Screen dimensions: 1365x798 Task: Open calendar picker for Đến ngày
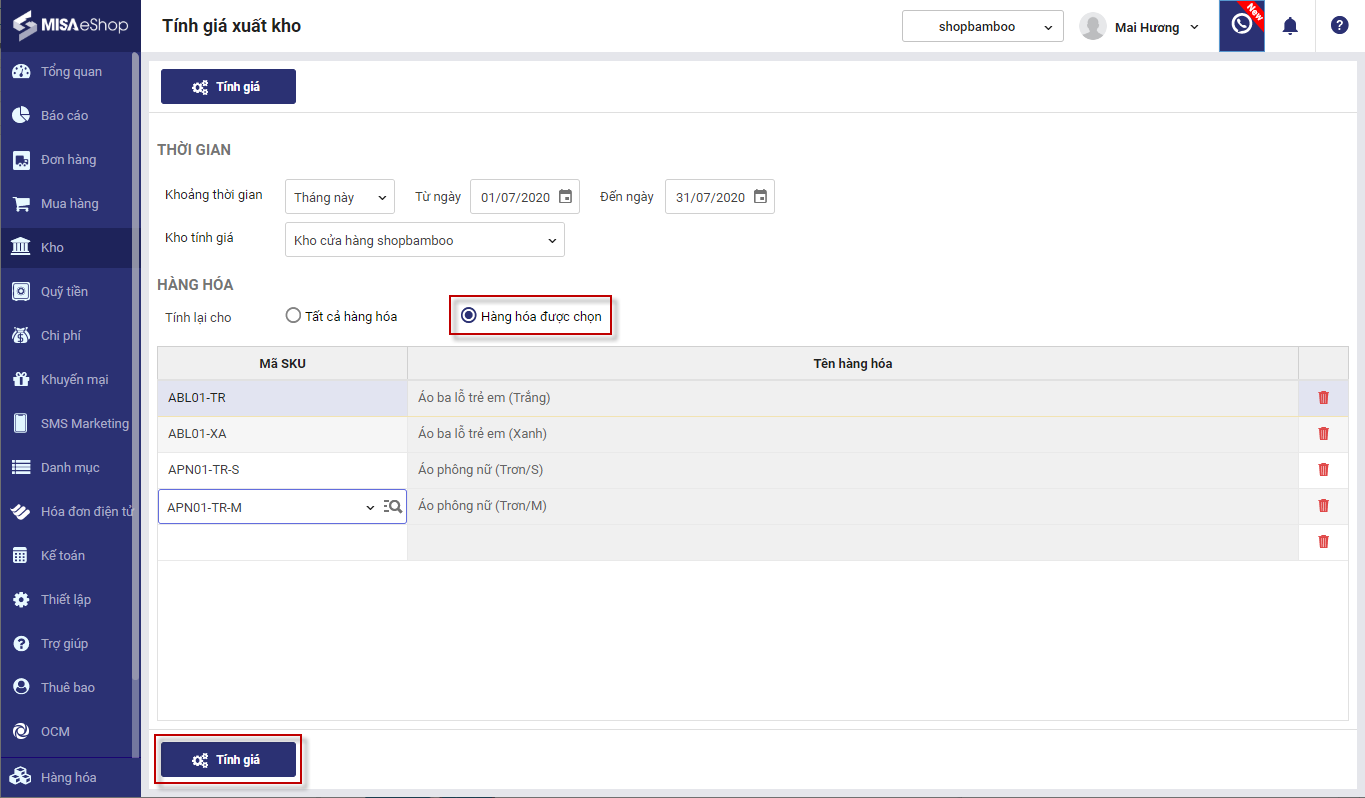click(x=760, y=197)
